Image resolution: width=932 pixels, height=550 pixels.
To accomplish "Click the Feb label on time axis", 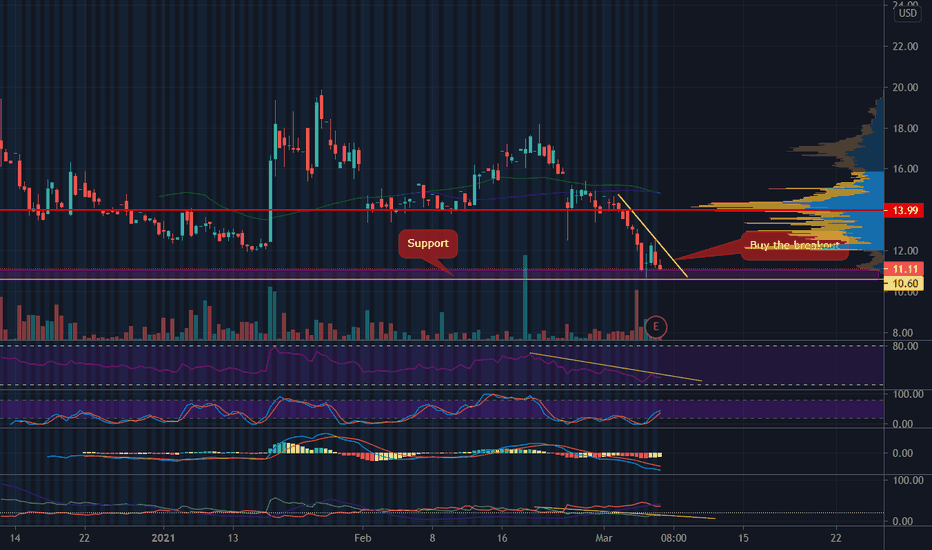I will [363, 538].
